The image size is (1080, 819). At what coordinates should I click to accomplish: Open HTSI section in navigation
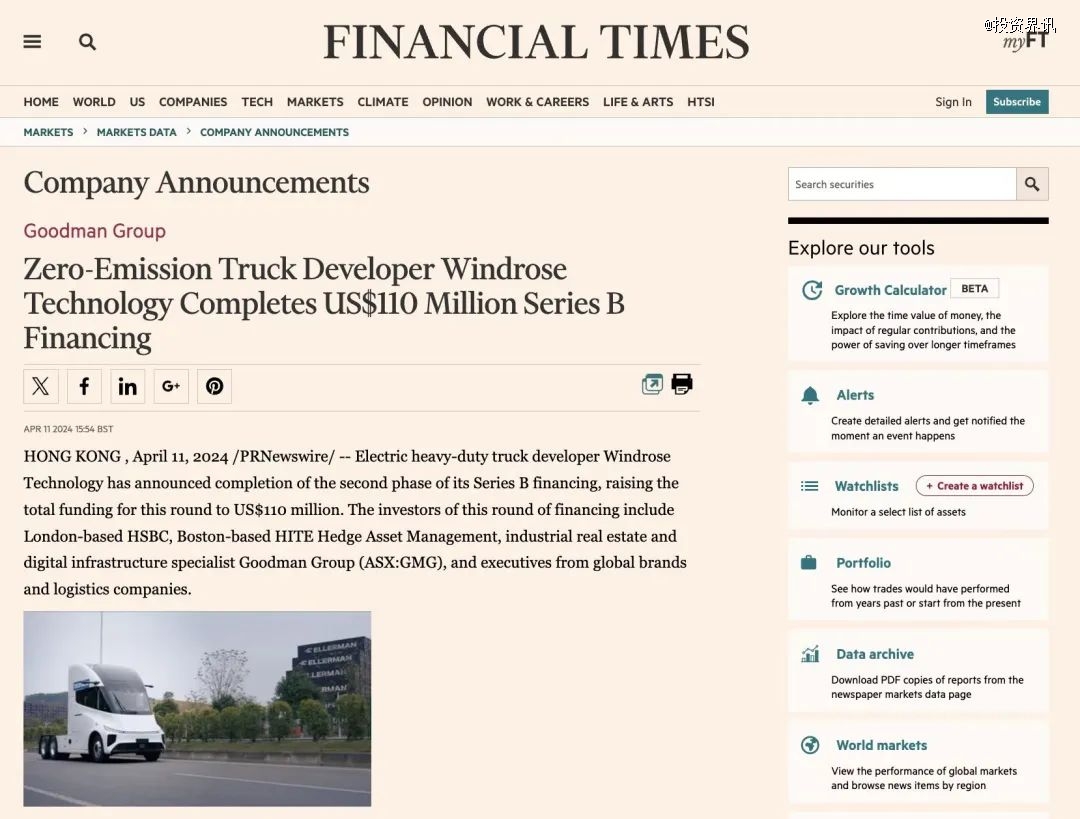coord(700,102)
